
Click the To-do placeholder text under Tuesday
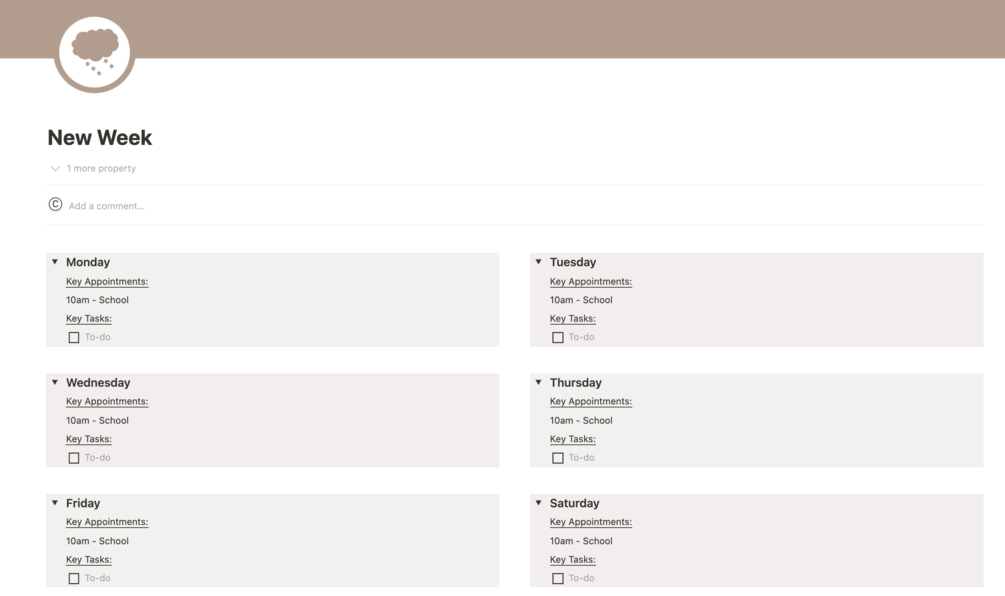[x=581, y=337]
